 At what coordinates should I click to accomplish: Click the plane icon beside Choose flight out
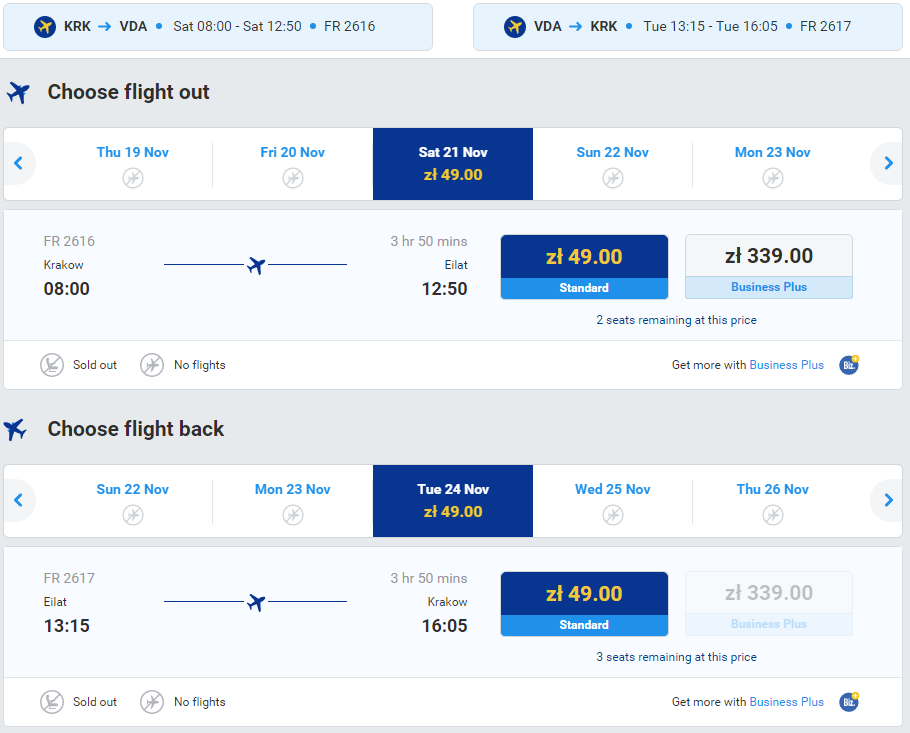18,93
